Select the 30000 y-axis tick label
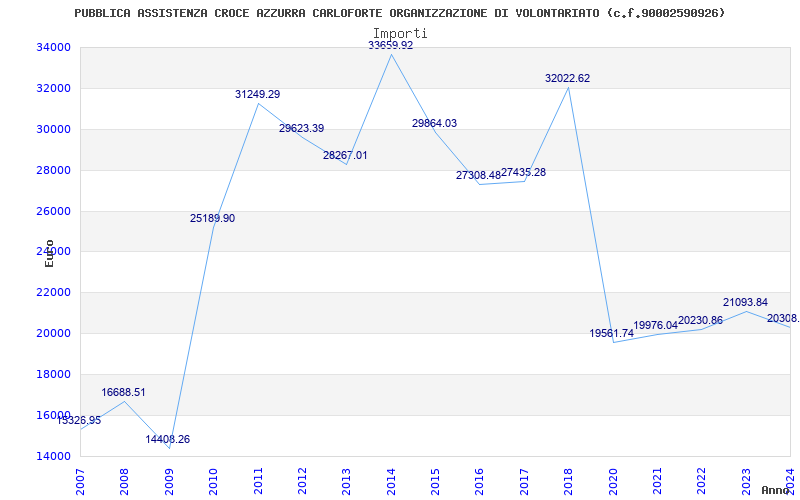 (x=53, y=129)
